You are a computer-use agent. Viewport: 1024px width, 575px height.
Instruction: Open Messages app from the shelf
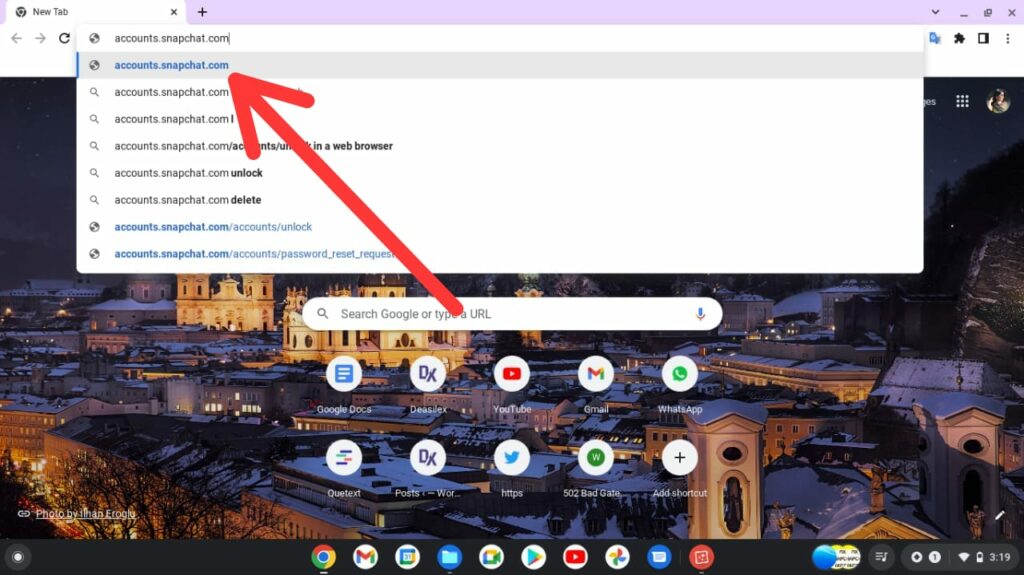659,557
